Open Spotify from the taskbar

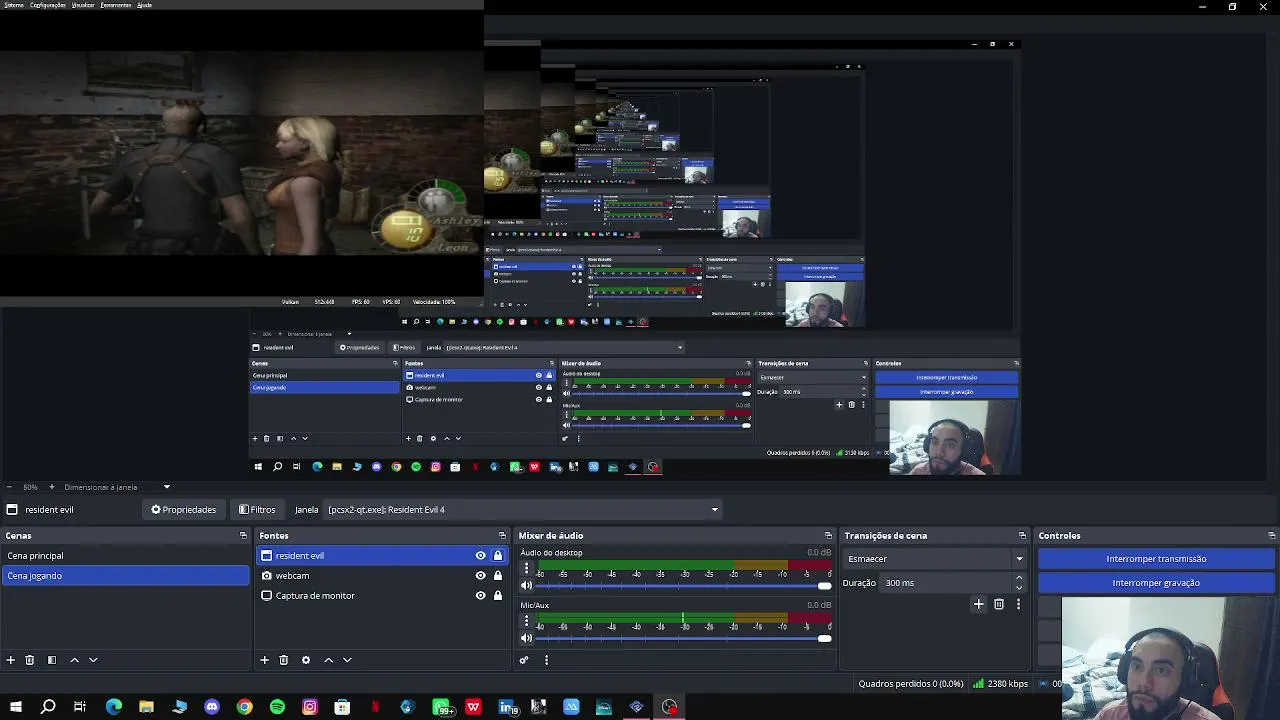pos(277,707)
